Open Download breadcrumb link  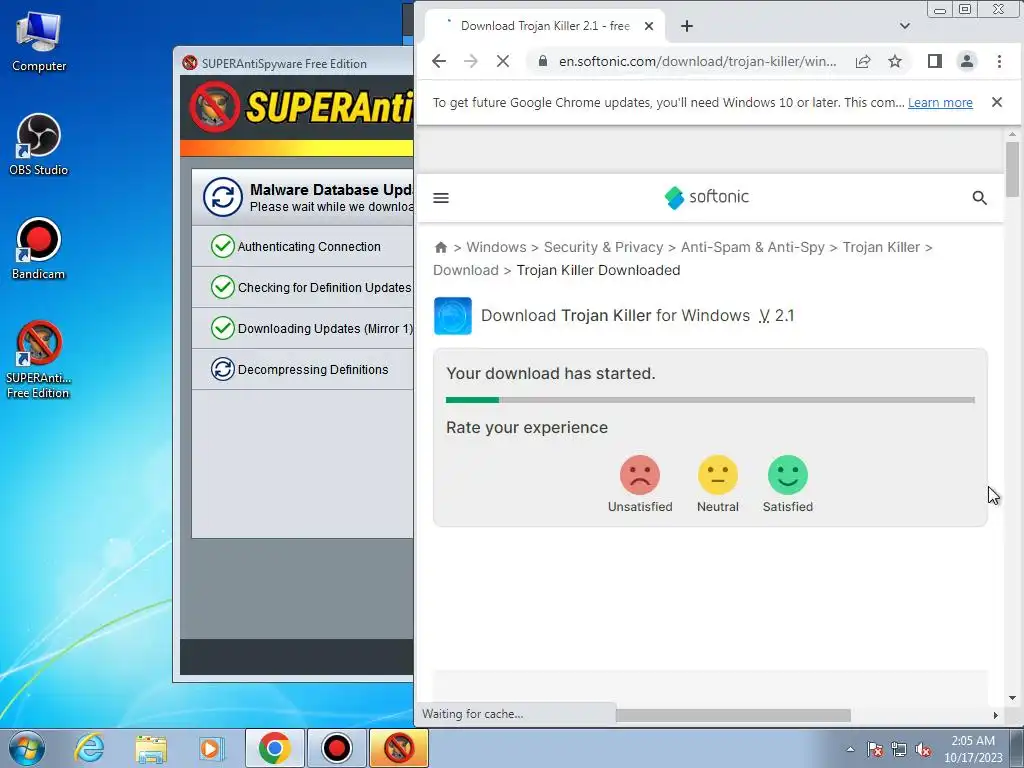466,270
